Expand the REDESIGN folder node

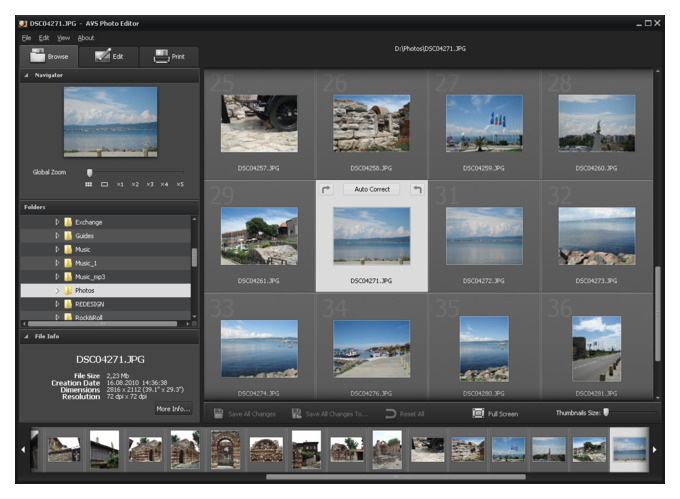[x=57, y=304]
